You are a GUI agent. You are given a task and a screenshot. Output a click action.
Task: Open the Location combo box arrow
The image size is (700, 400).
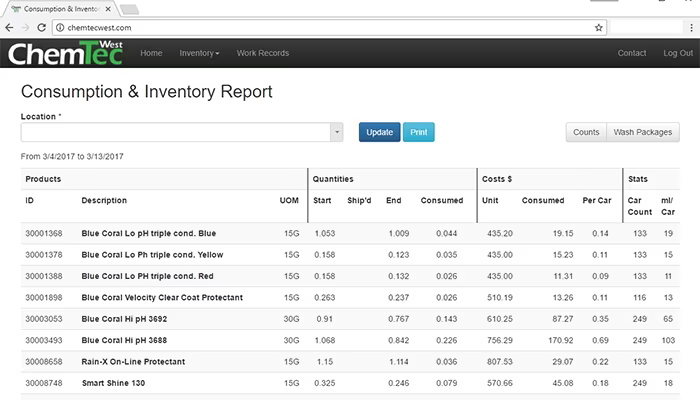pos(337,132)
